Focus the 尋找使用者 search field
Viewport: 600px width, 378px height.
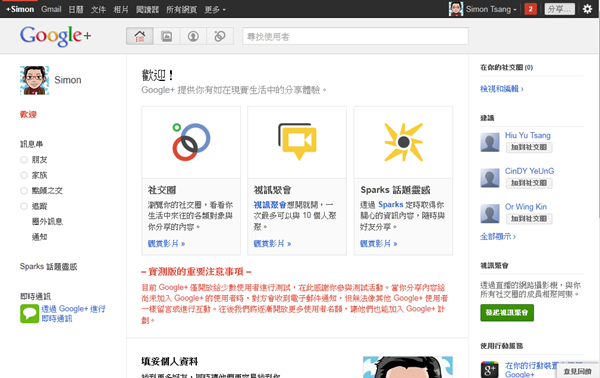point(355,36)
